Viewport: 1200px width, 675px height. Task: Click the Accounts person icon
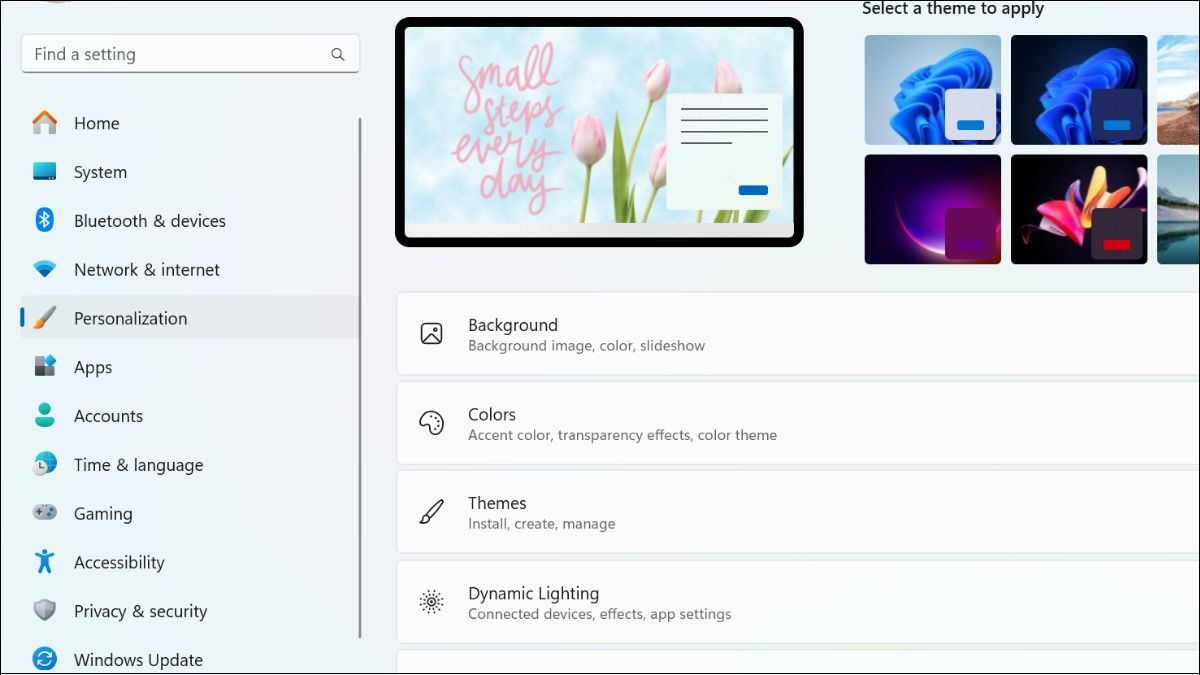tap(45, 415)
